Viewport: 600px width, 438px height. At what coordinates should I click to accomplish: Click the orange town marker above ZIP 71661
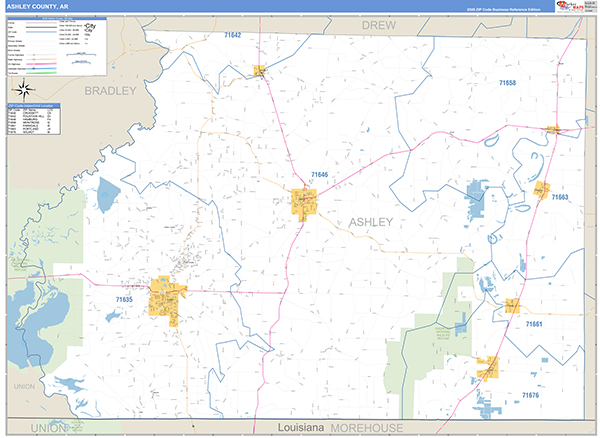[512, 306]
